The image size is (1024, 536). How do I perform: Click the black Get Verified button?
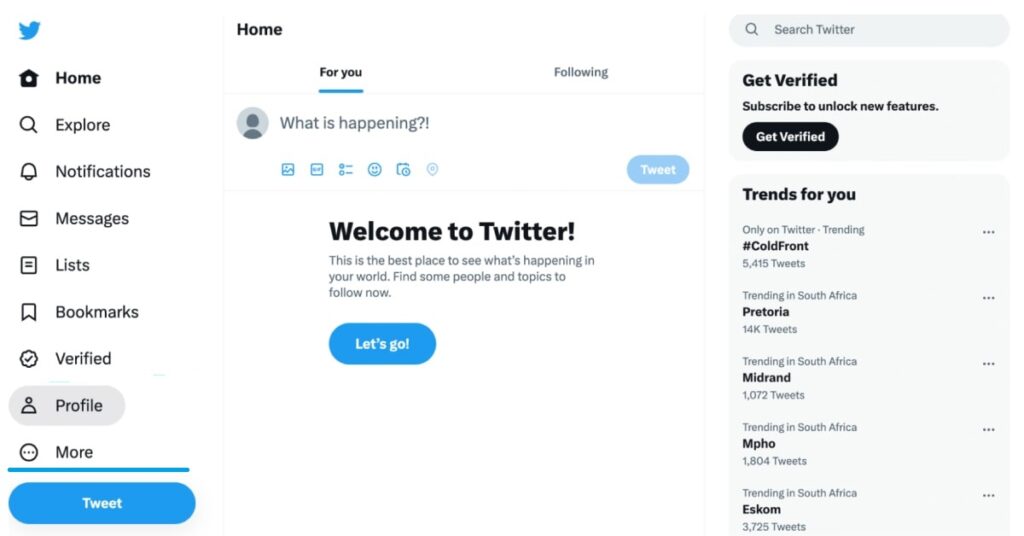790,137
